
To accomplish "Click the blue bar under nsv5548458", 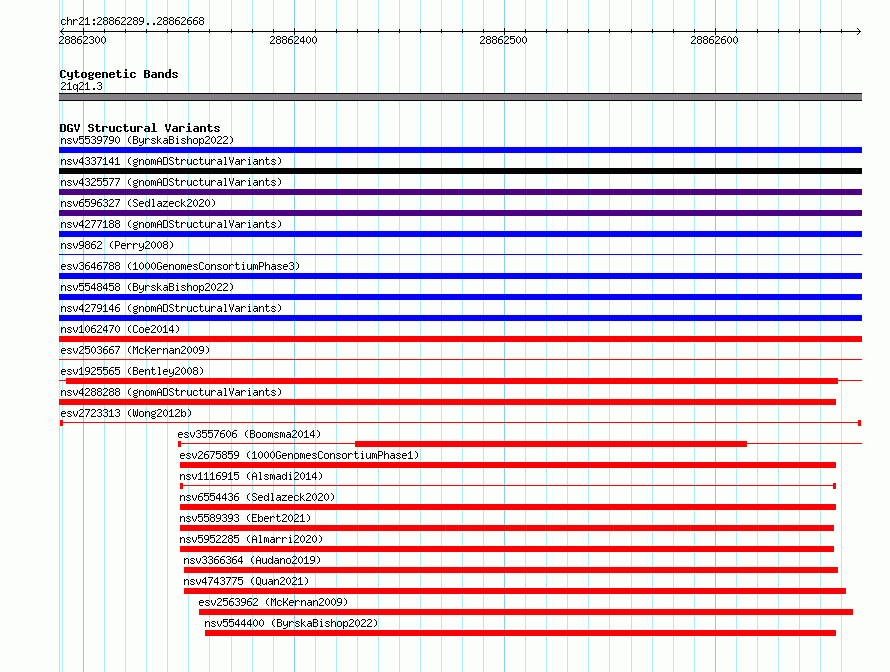I will pyautogui.click(x=460, y=297).
